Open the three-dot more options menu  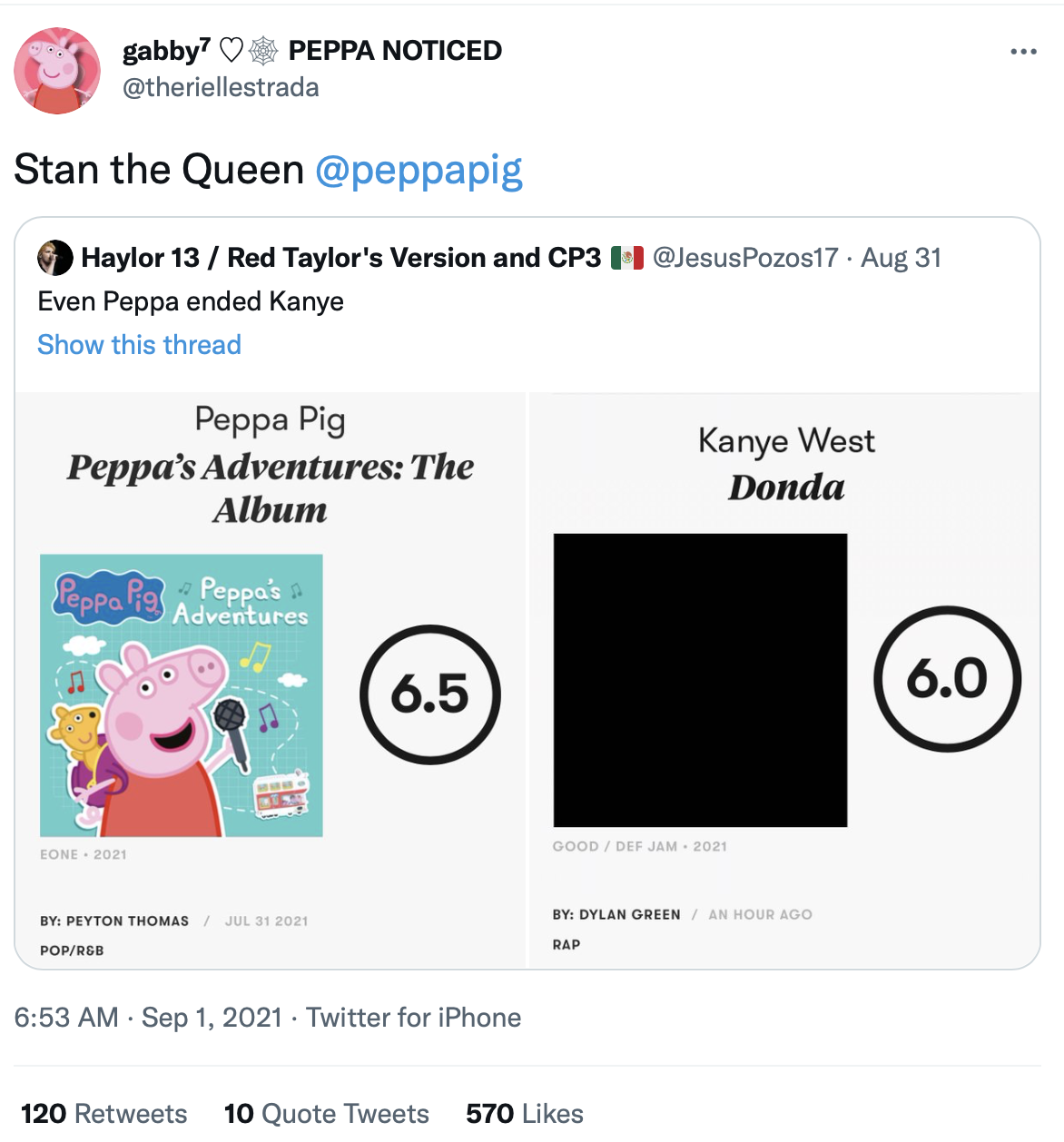(x=1023, y=52)
